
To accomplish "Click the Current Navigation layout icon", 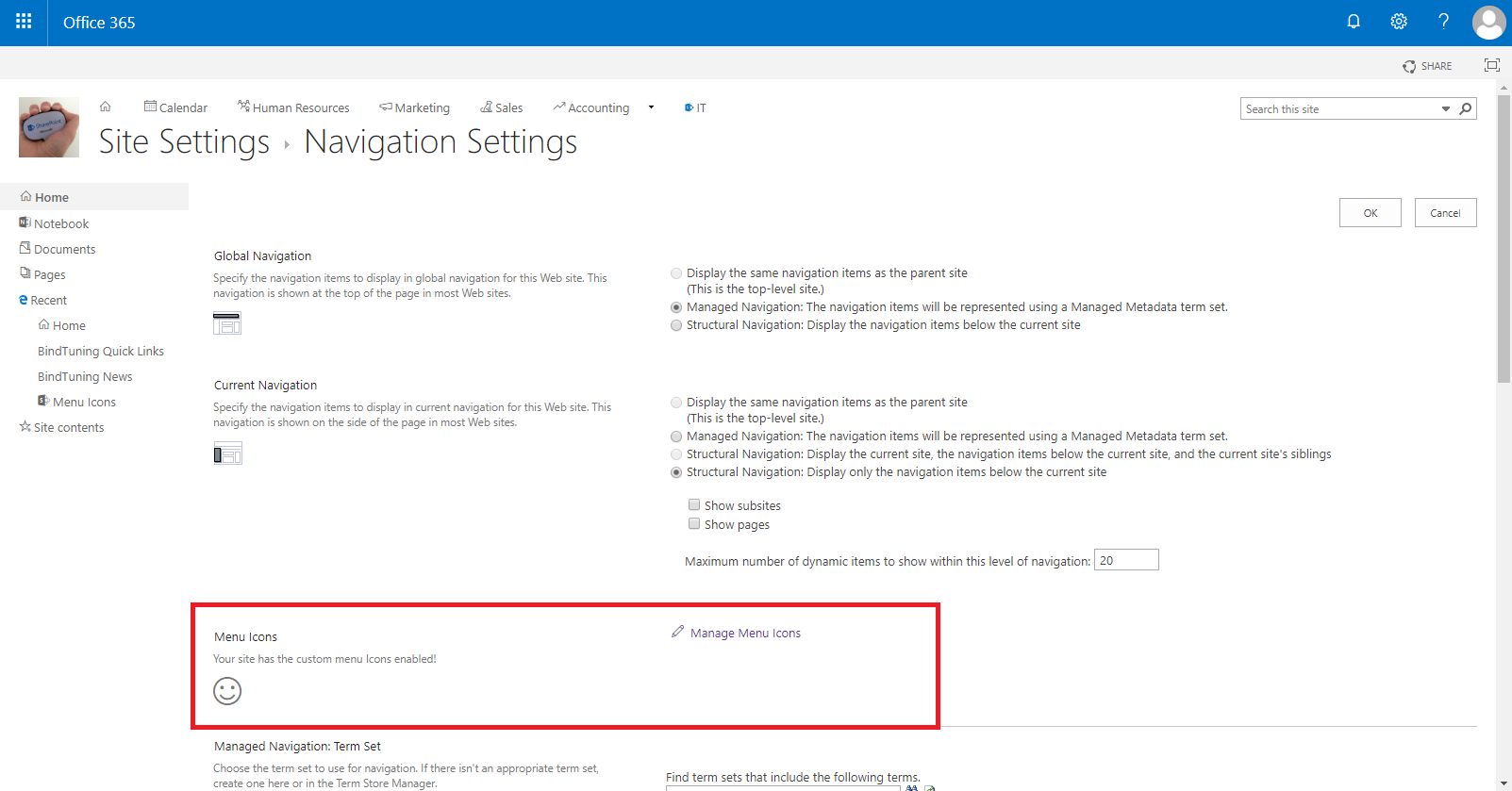I will pos(227,453).
